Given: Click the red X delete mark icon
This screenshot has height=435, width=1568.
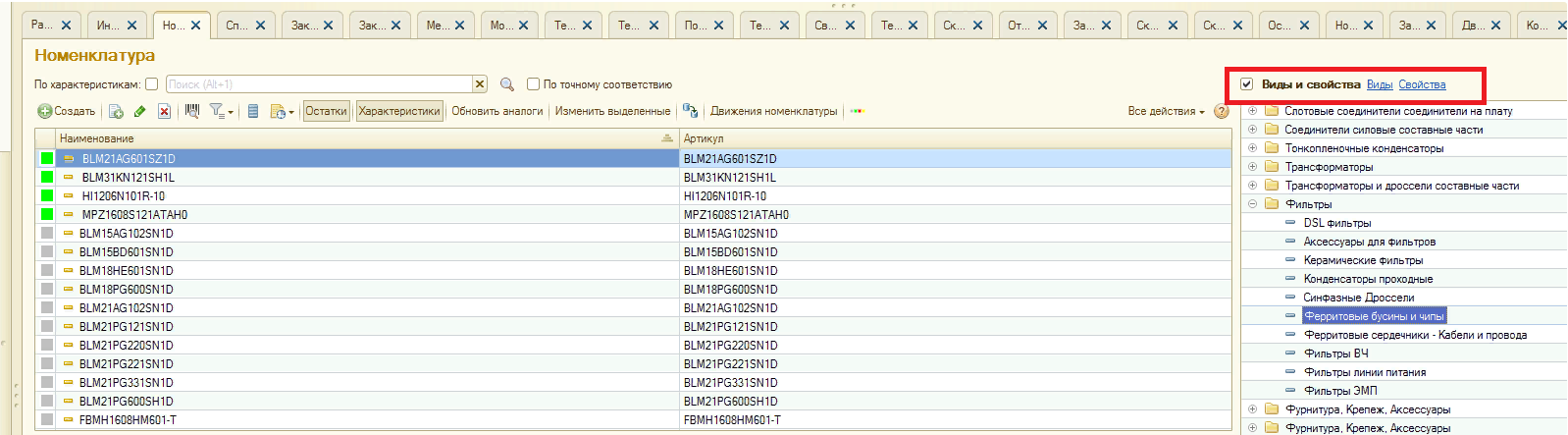Looking at the screenshot, I should click(165, 112).
